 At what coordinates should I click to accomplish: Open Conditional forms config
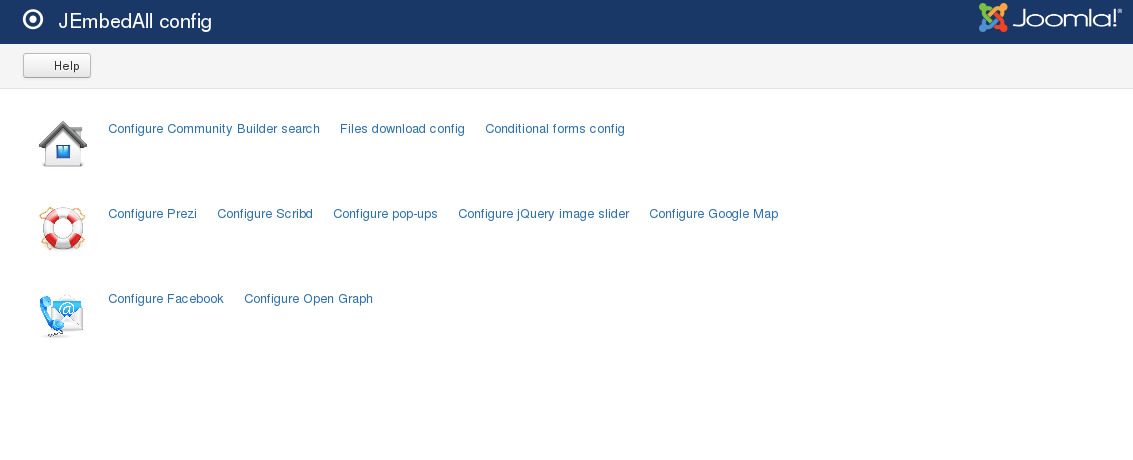click(x=555, y=129)
